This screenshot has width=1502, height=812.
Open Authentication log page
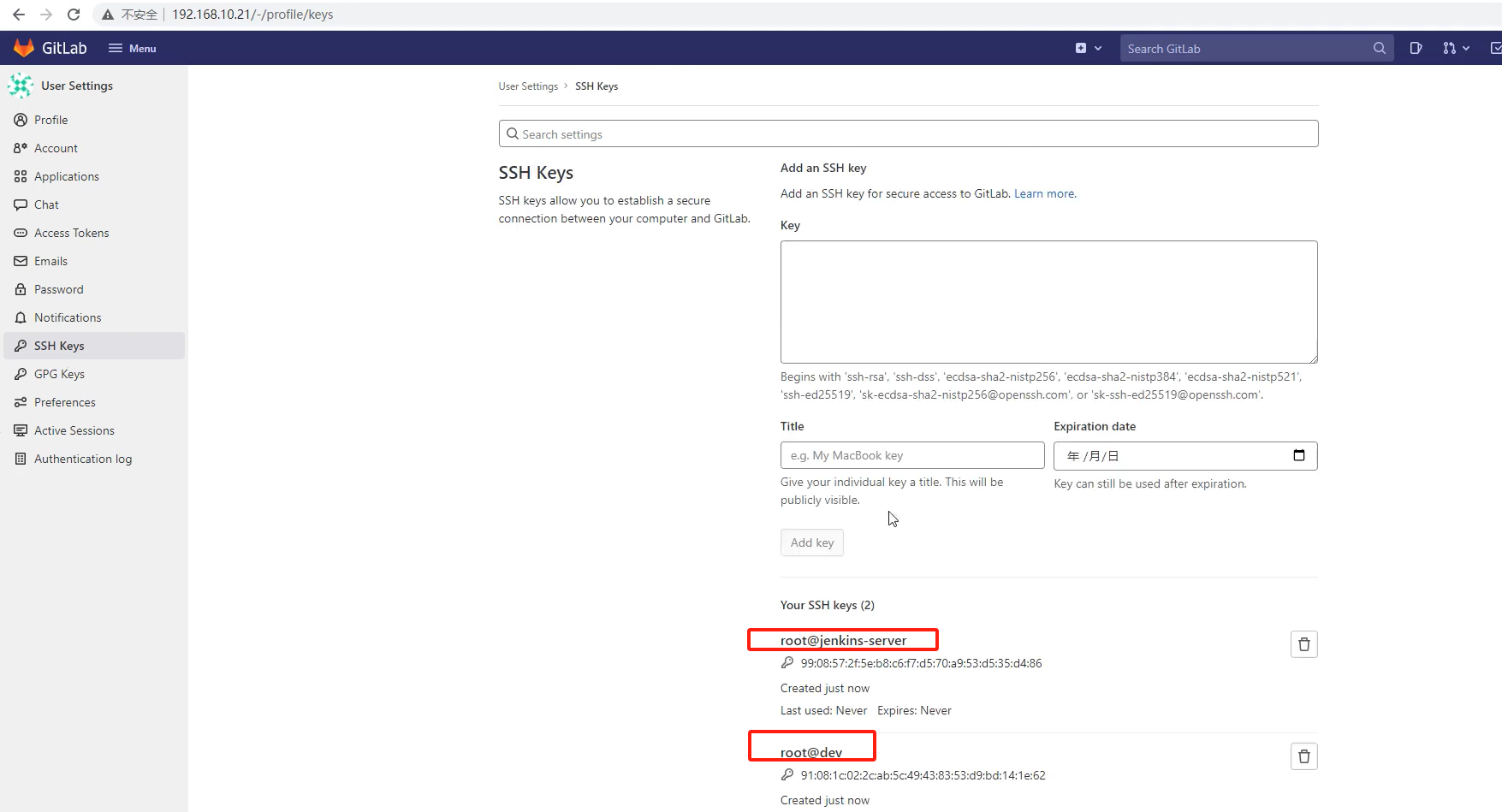pos(94,459)
